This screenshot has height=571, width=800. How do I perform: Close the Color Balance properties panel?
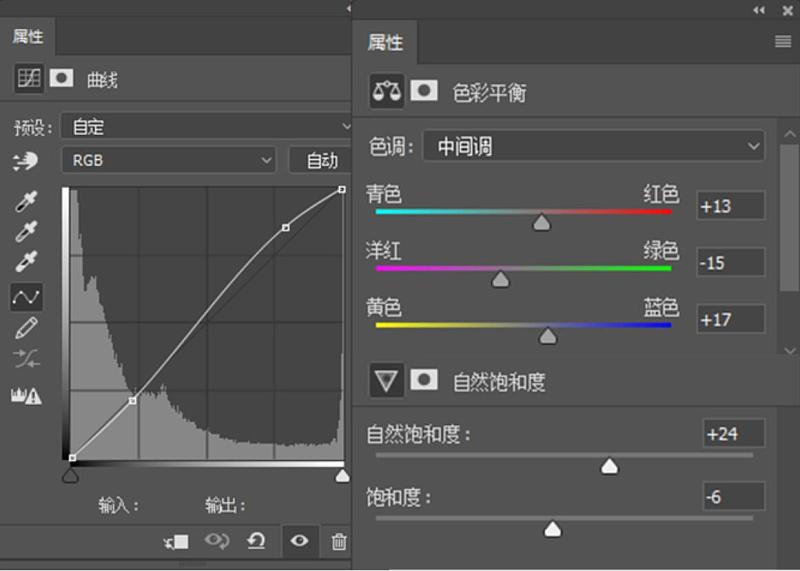788,11
